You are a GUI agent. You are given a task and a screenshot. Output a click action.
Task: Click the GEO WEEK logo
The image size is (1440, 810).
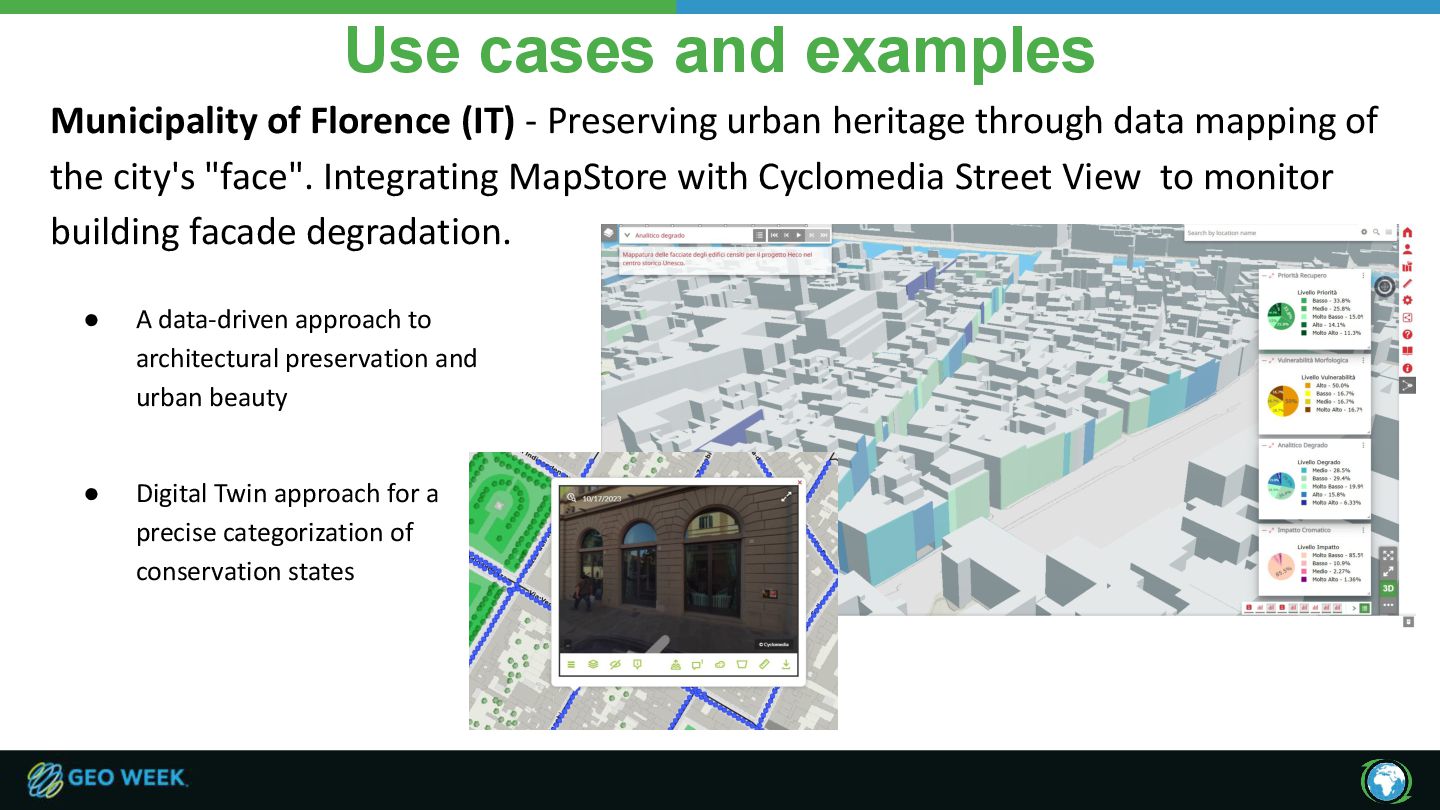pos(106,779)
